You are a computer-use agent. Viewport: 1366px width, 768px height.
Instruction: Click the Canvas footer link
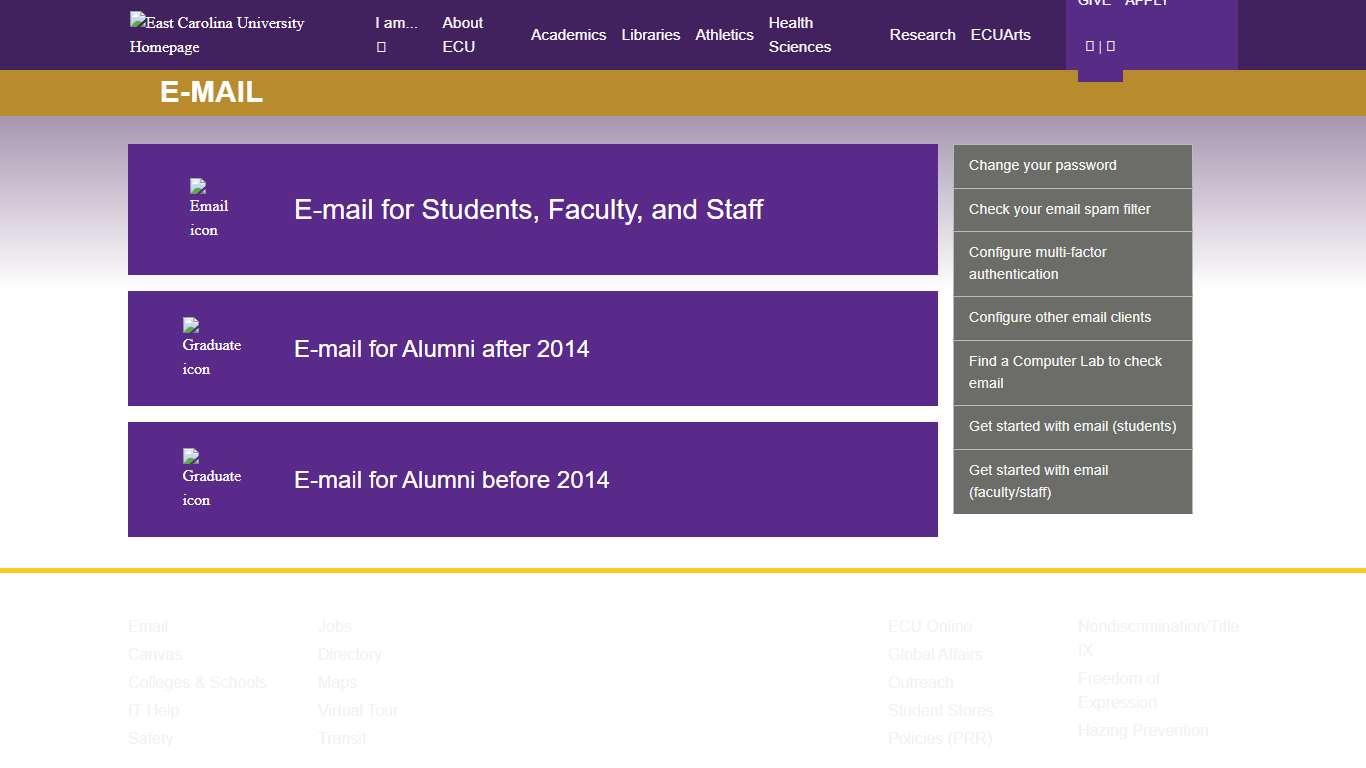coord(155,654)
